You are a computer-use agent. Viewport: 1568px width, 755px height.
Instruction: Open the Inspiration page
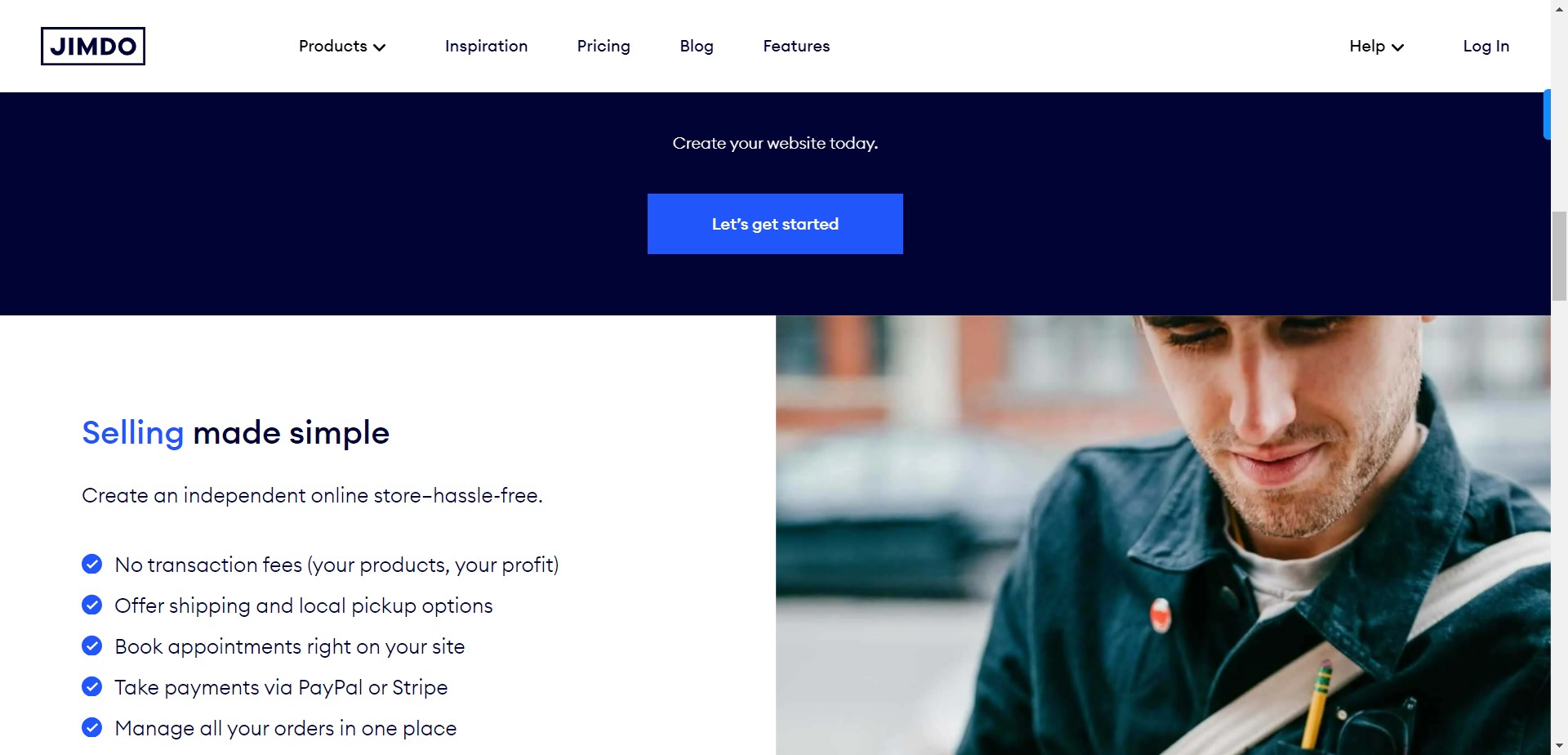[x=486, y=47]
